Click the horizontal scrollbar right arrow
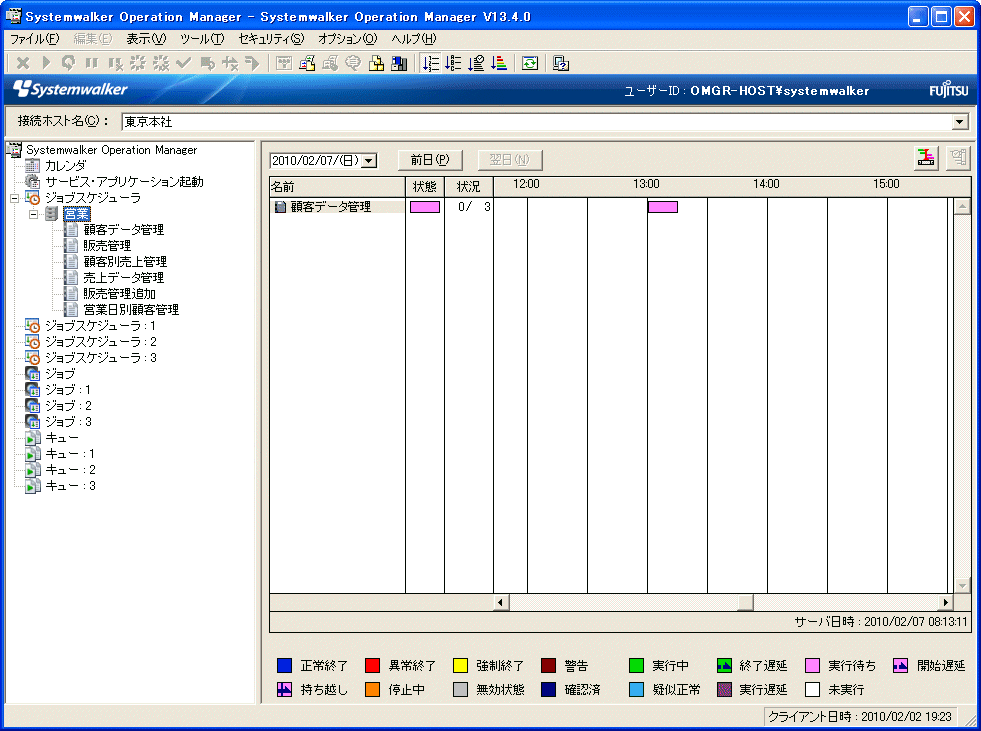This screenshot has width=981, height=731. pyautogui.click(x=945, y=602)
